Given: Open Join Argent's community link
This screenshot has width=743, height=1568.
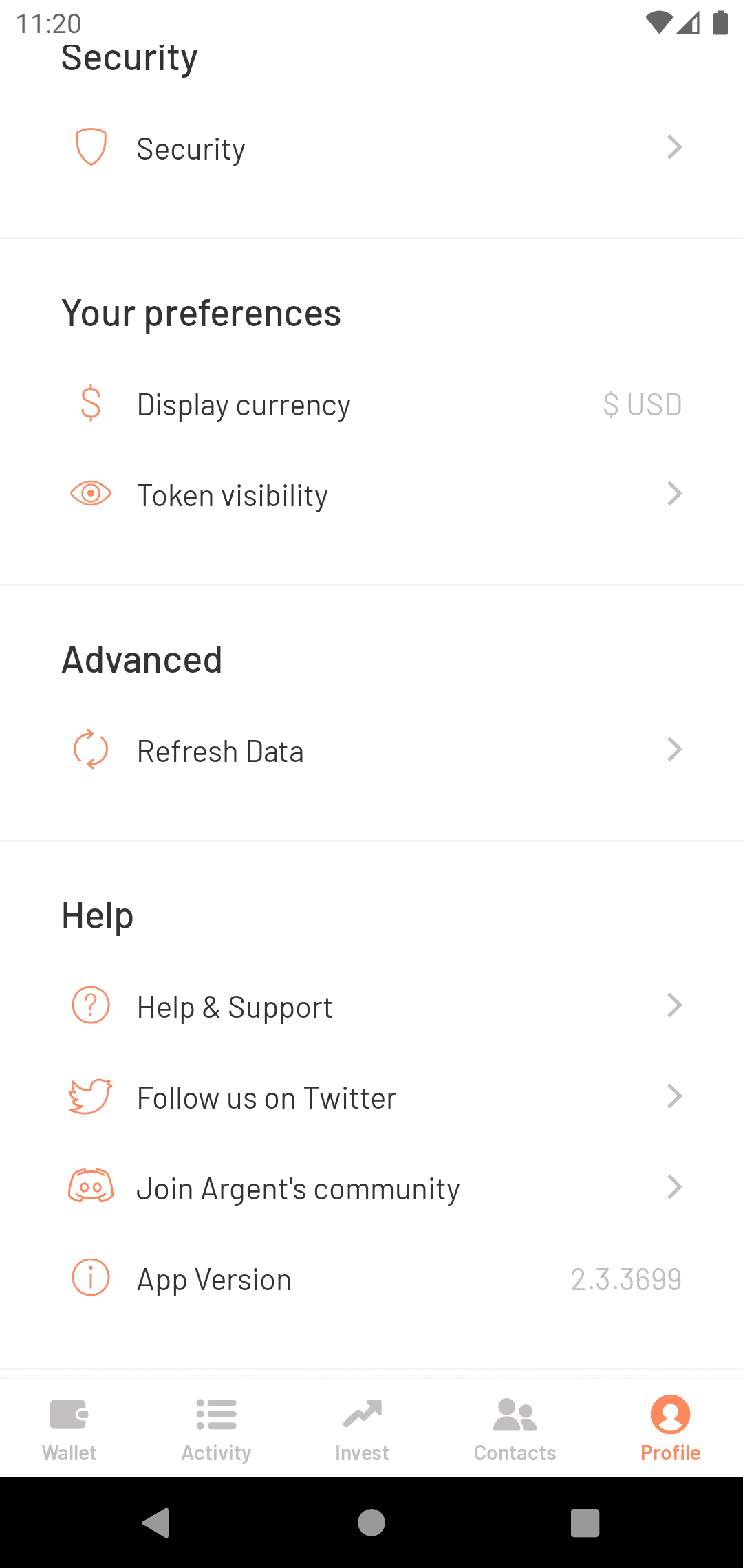Looking at the screenshot, I should tap(299, 1188).
